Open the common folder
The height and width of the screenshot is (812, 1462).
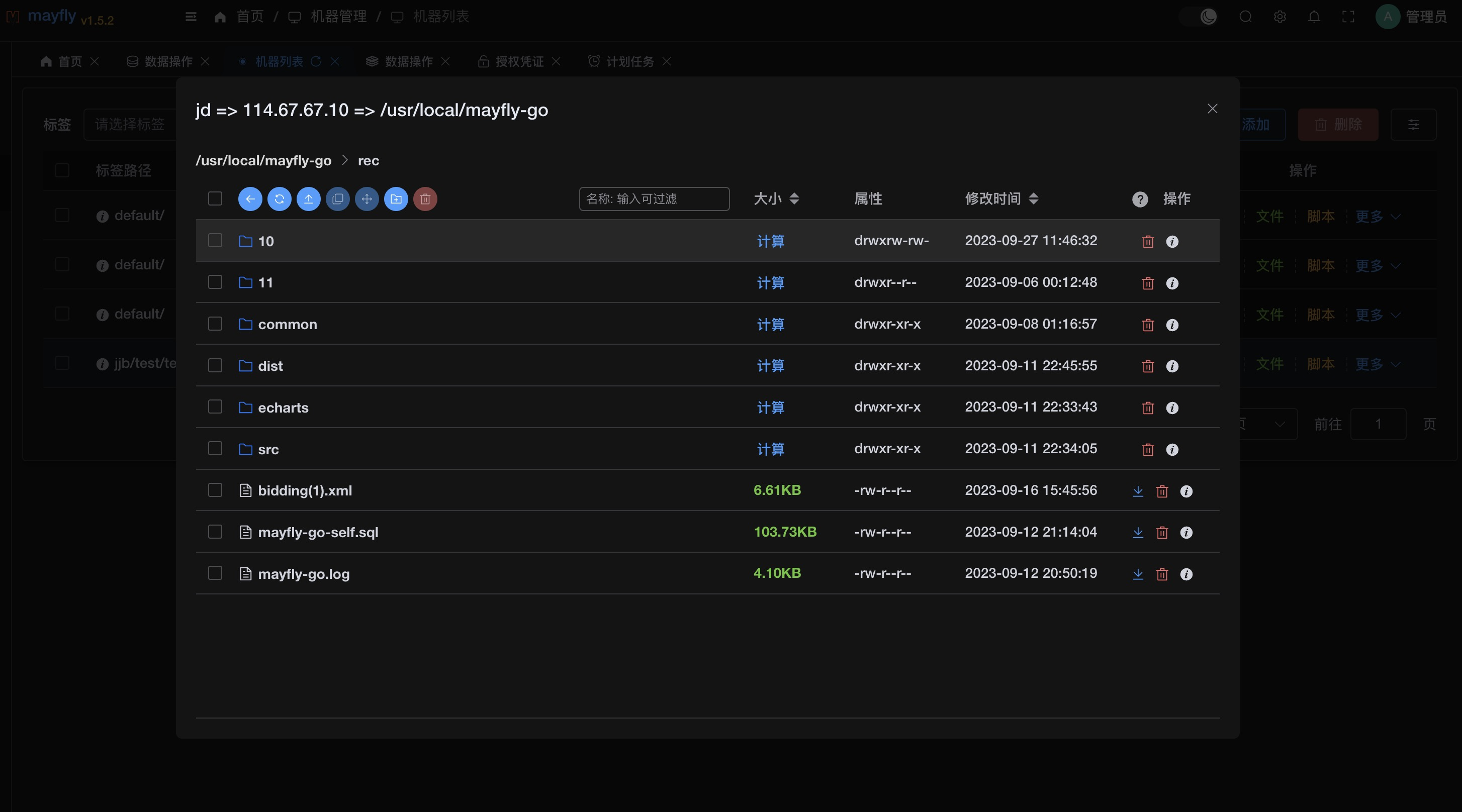click(x=287, y=324)
